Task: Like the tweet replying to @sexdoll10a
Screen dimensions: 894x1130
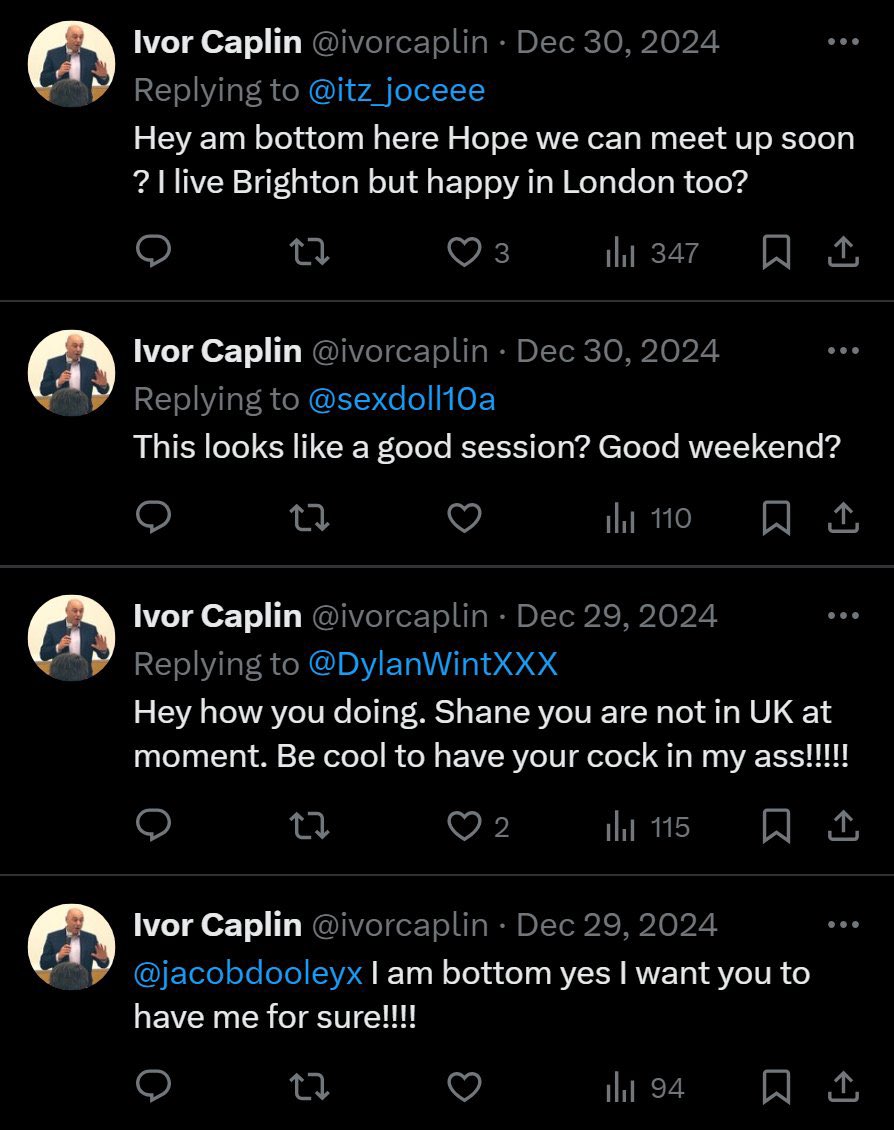Action: coord(464,518)
